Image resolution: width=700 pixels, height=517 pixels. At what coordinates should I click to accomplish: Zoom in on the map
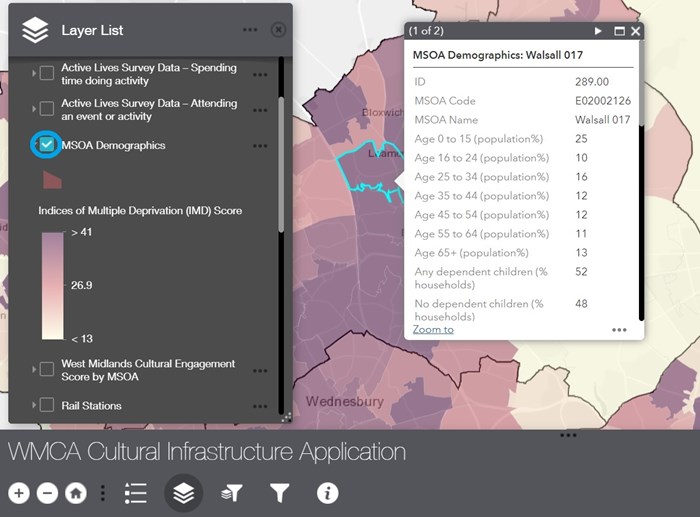19,493
